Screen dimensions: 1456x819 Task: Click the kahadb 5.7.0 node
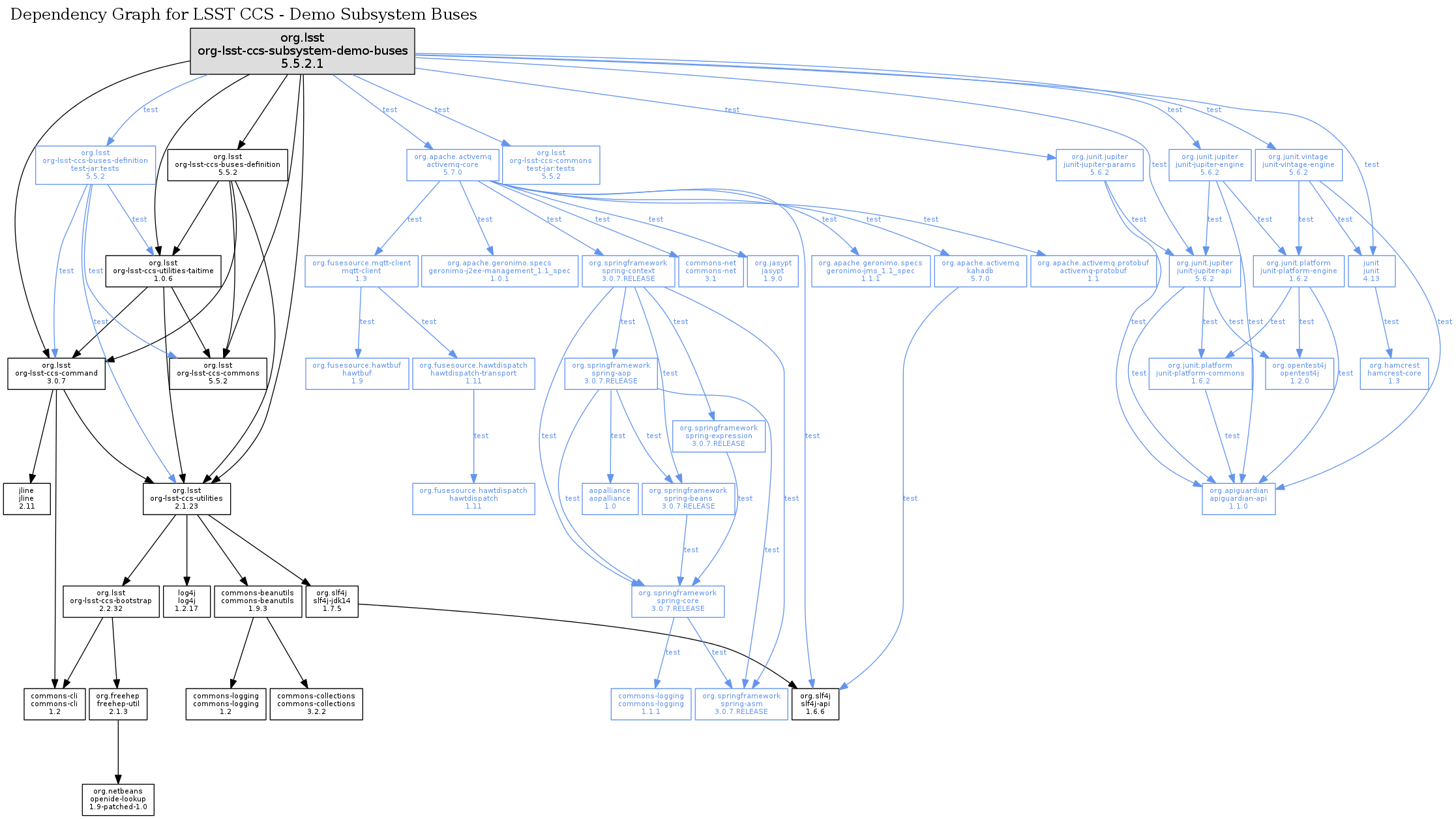(980, 271)
